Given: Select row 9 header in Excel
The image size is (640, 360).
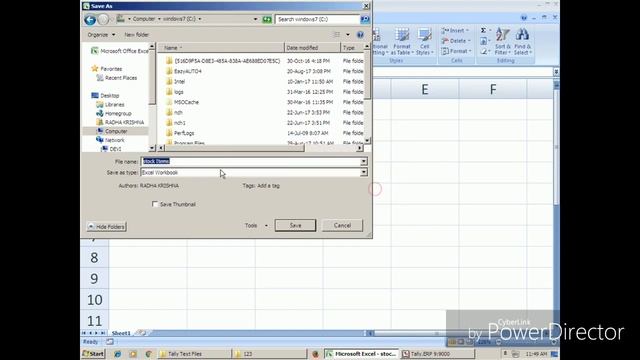Looking at the screenshot, I should pos(94,278).
